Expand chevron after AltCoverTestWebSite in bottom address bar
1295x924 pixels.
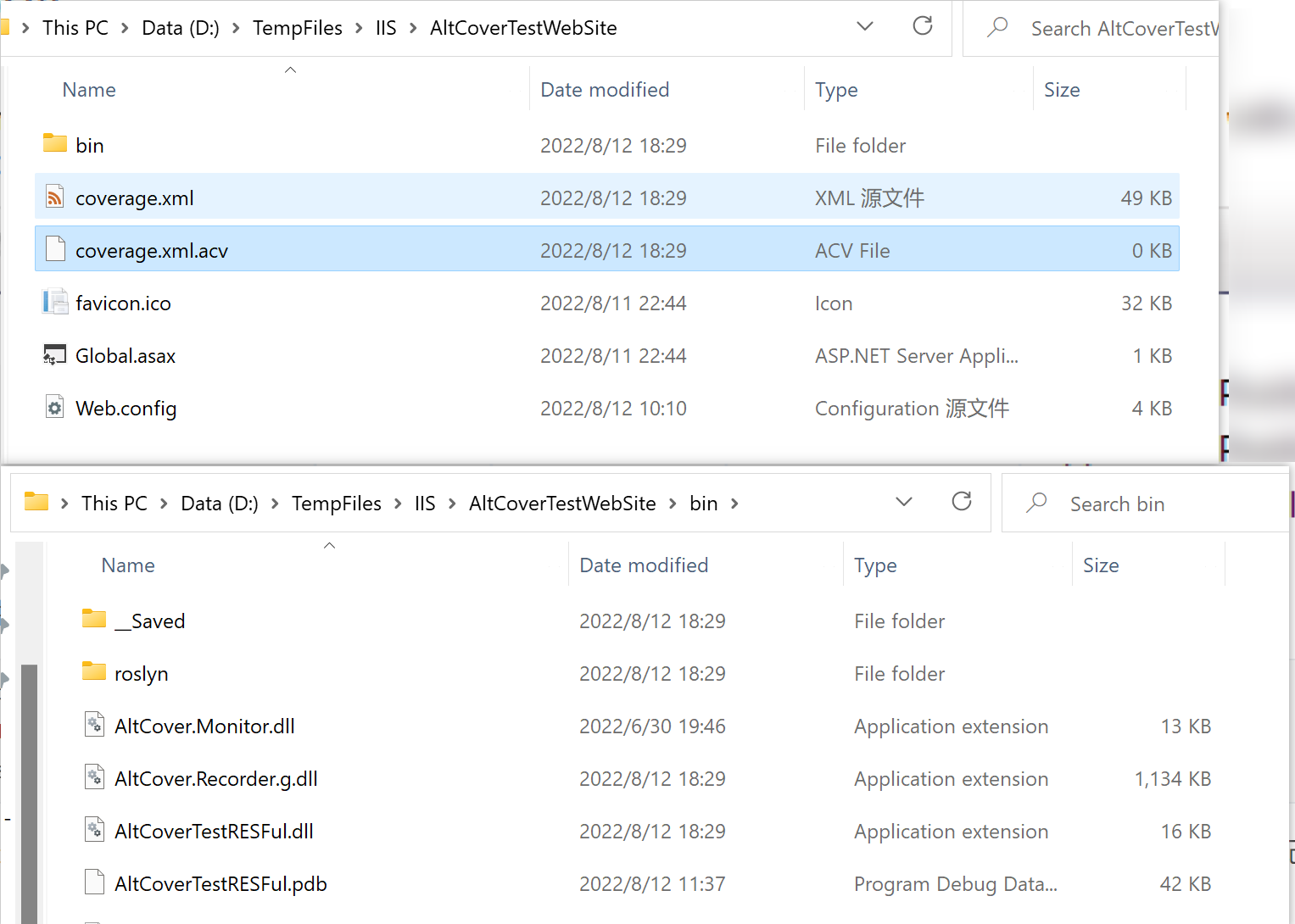tap(673, 504)
